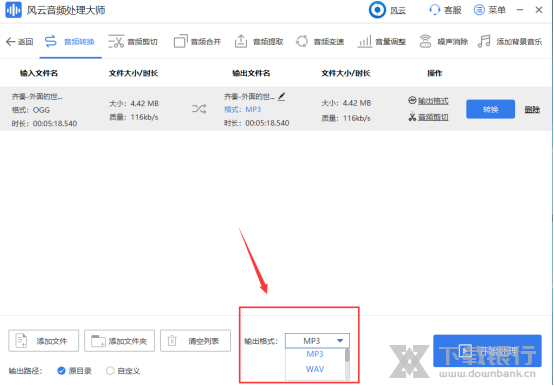The height and width of the screenshot is (386, 554).
Task: Open the 菜单 menu
Action: point(489,10)
